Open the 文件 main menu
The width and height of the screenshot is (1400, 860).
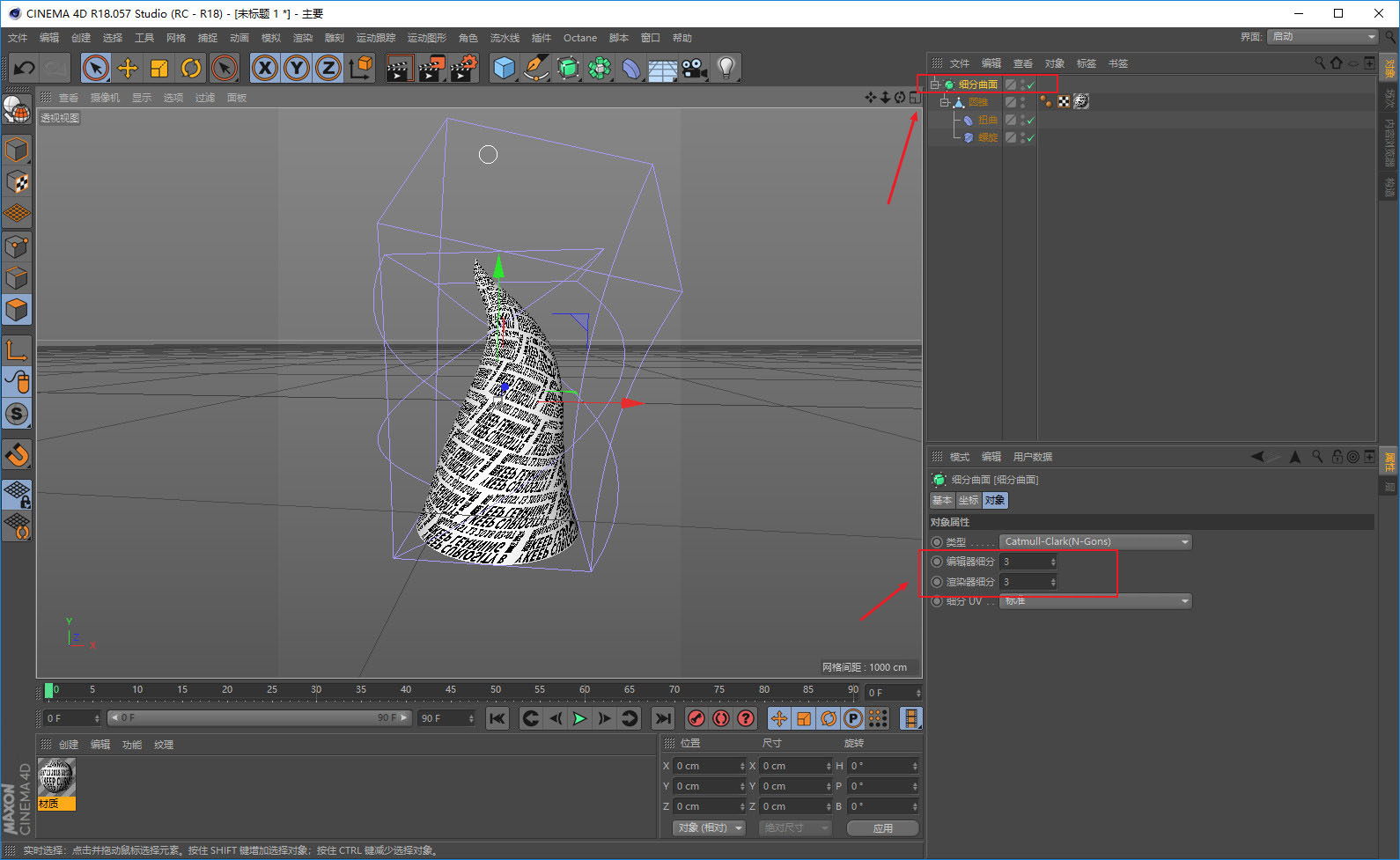[18, 38]
